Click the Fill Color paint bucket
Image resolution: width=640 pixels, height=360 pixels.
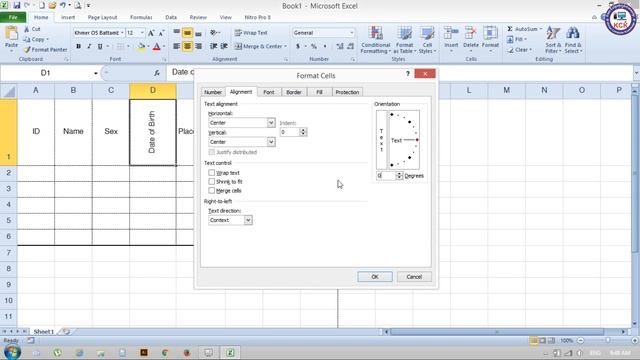click(141, 47)
